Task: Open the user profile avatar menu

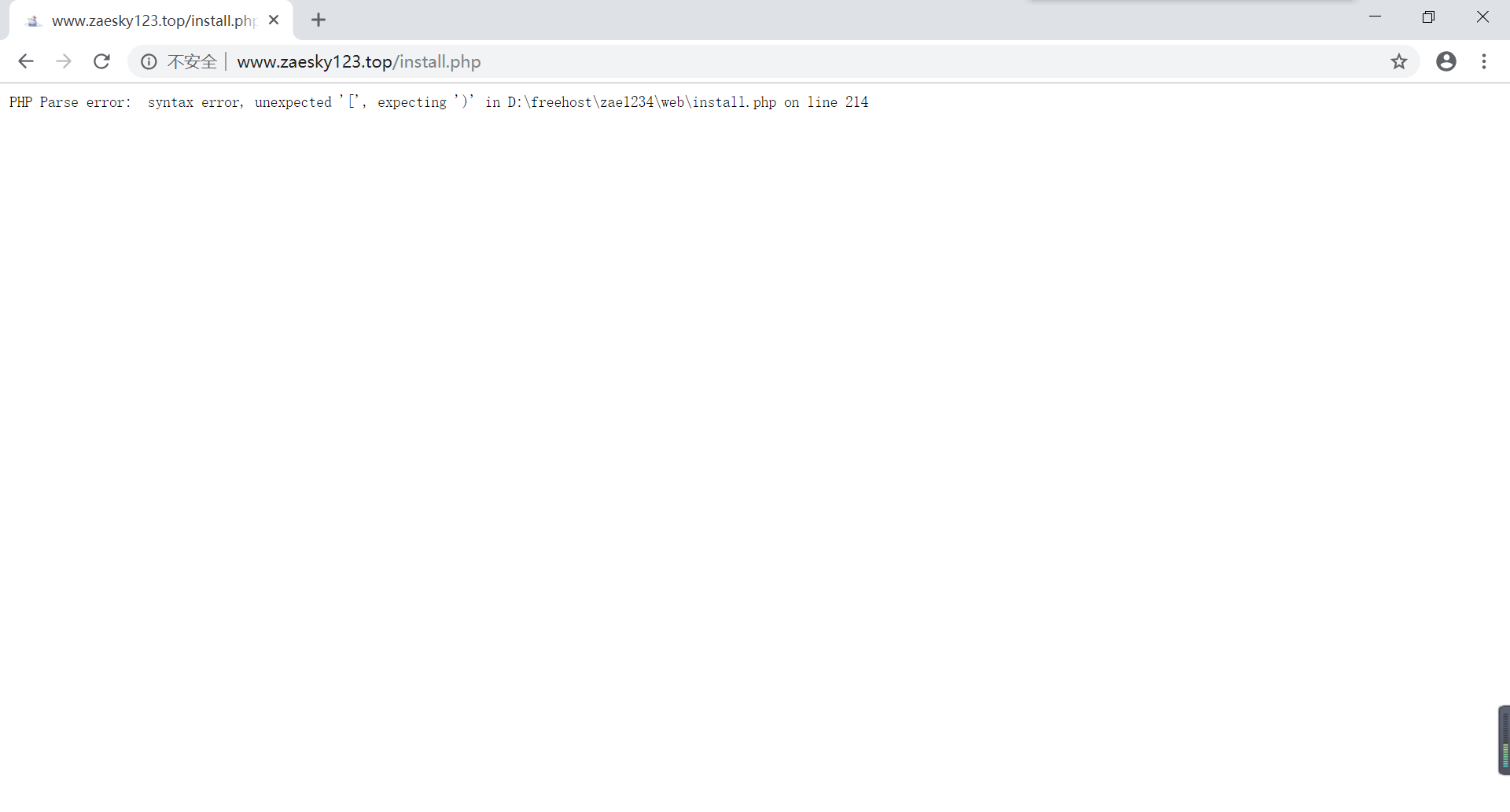Action: pyautogui.click(x=1446, y=61)
